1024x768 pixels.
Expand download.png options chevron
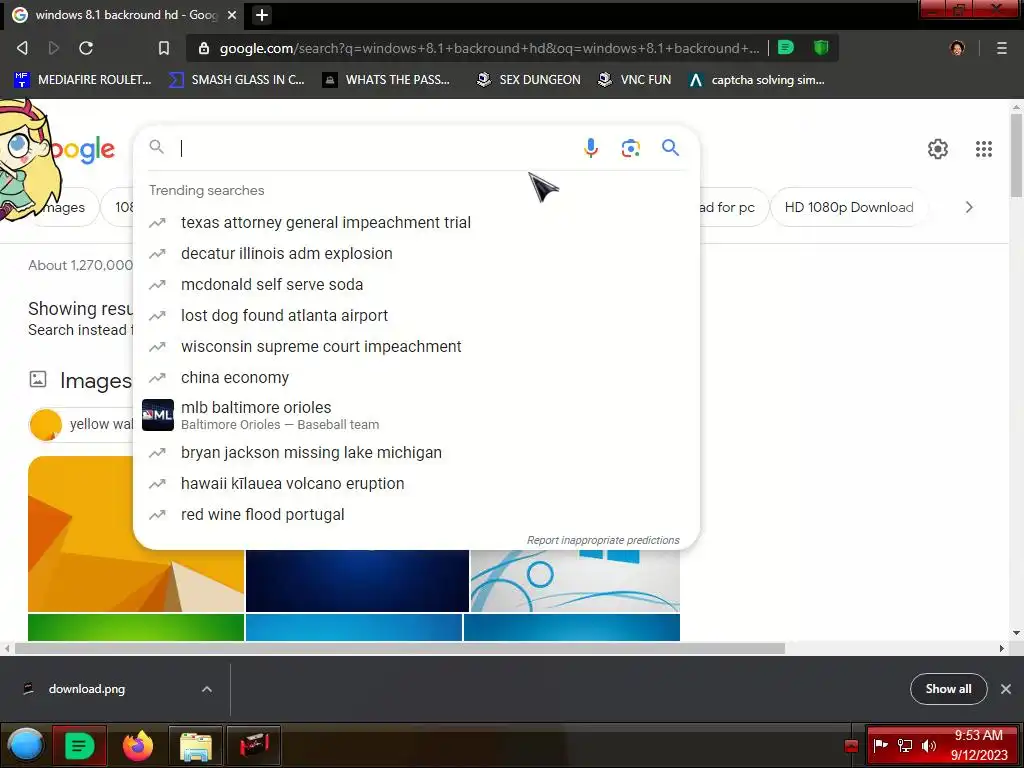tap(206, 689)
